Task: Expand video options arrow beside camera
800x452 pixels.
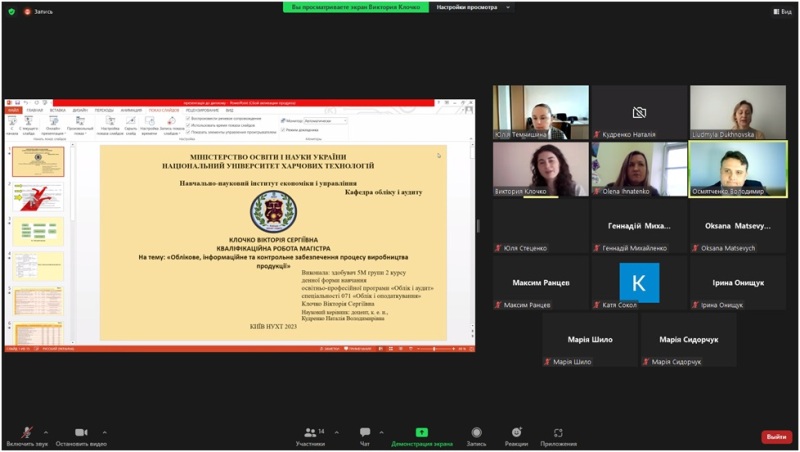Action: [x=105, y=432]
